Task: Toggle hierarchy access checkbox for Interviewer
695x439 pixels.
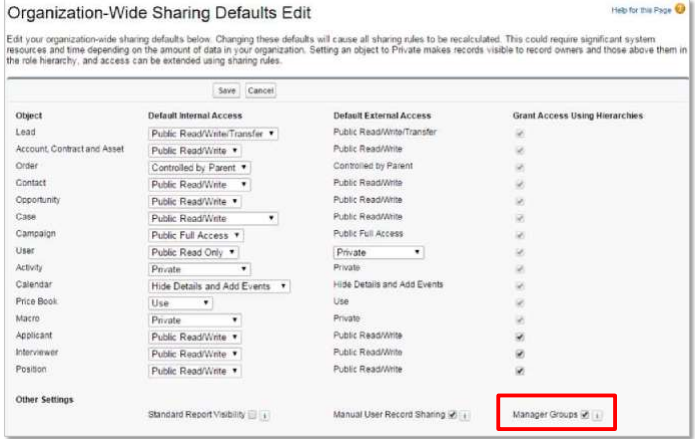Action: [517, 354]
